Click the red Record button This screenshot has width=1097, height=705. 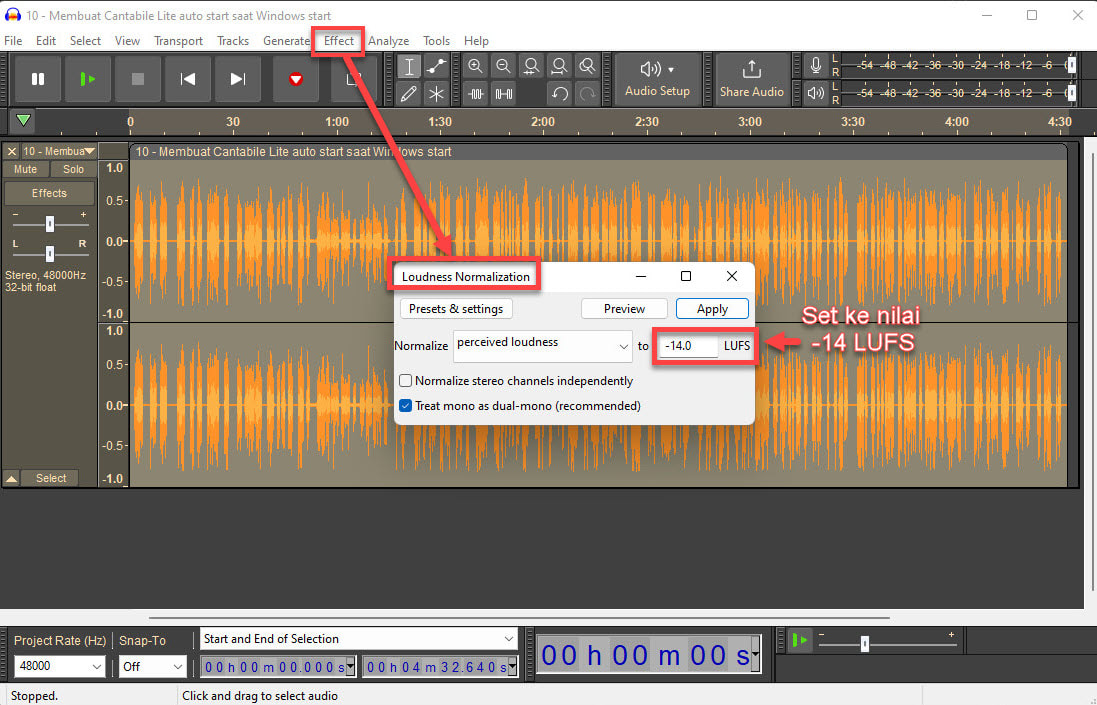click(x=295, y=79)
